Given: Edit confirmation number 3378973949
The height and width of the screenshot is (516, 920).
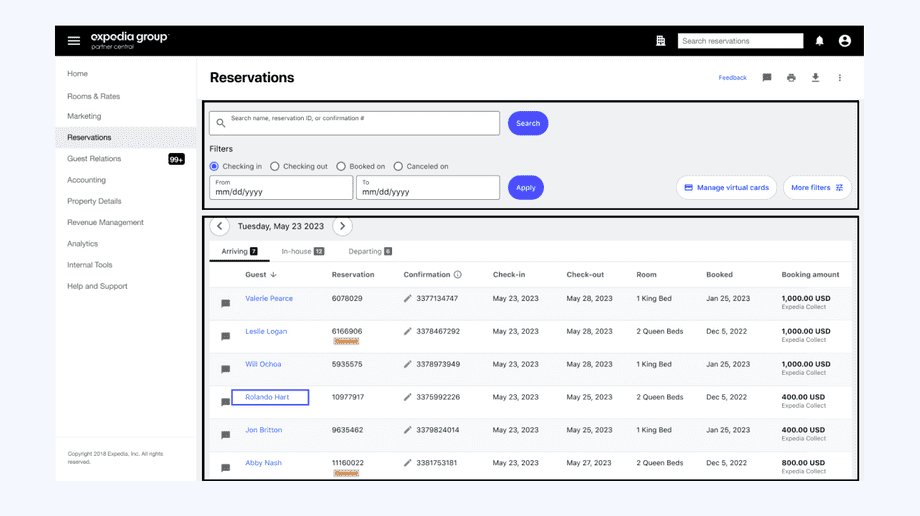Looking at the screenshot, I should coord(407,364).
